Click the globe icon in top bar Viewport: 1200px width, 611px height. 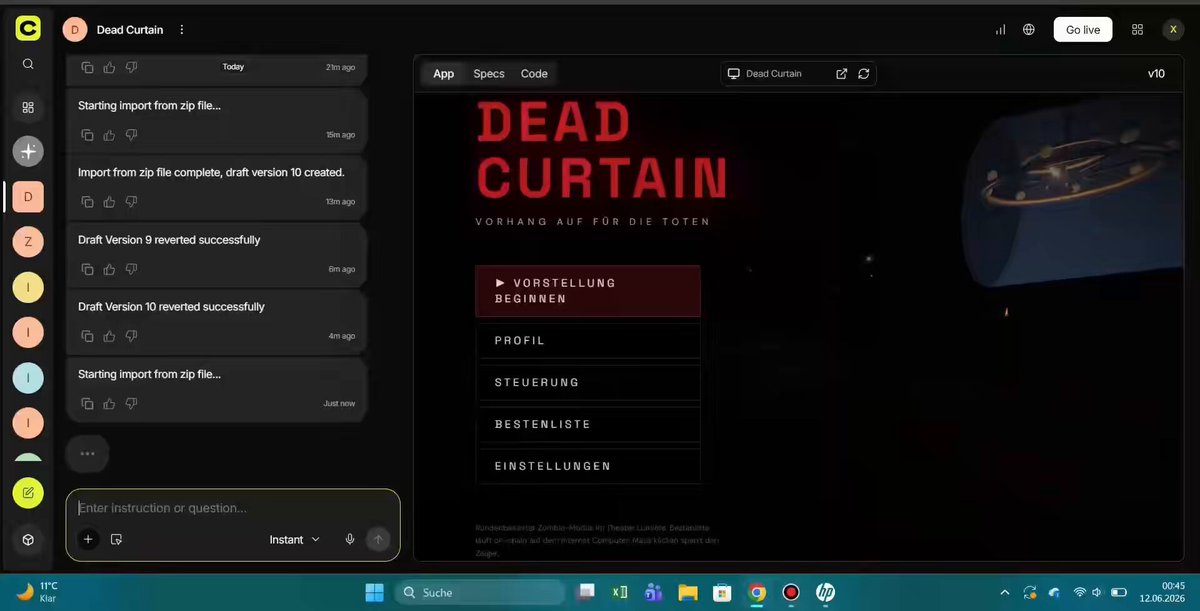pyautogui.click(x=1029, y=30)
